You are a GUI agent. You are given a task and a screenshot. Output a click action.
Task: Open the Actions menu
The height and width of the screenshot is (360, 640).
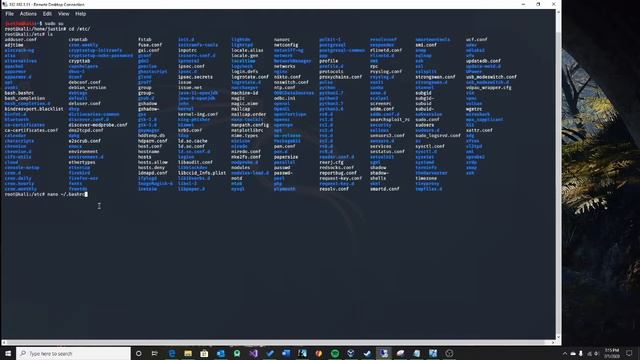tap(28, 13)
